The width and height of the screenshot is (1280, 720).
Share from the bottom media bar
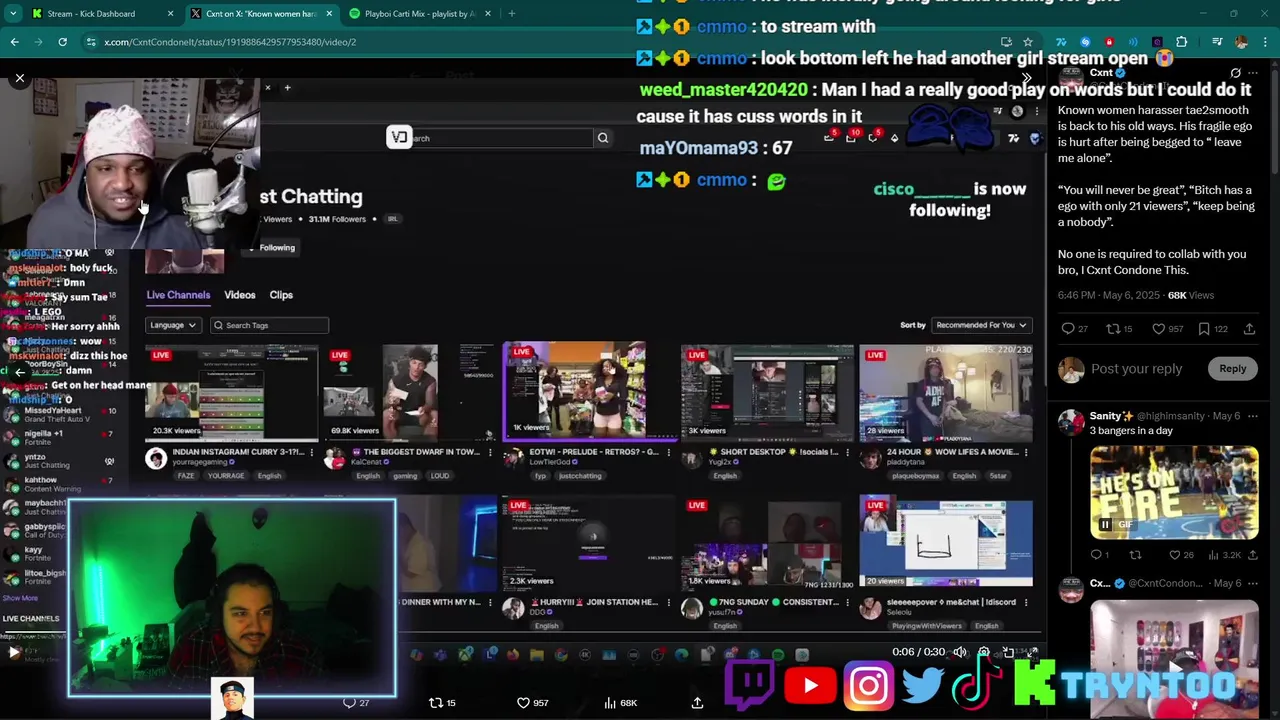tap(697, 703)
